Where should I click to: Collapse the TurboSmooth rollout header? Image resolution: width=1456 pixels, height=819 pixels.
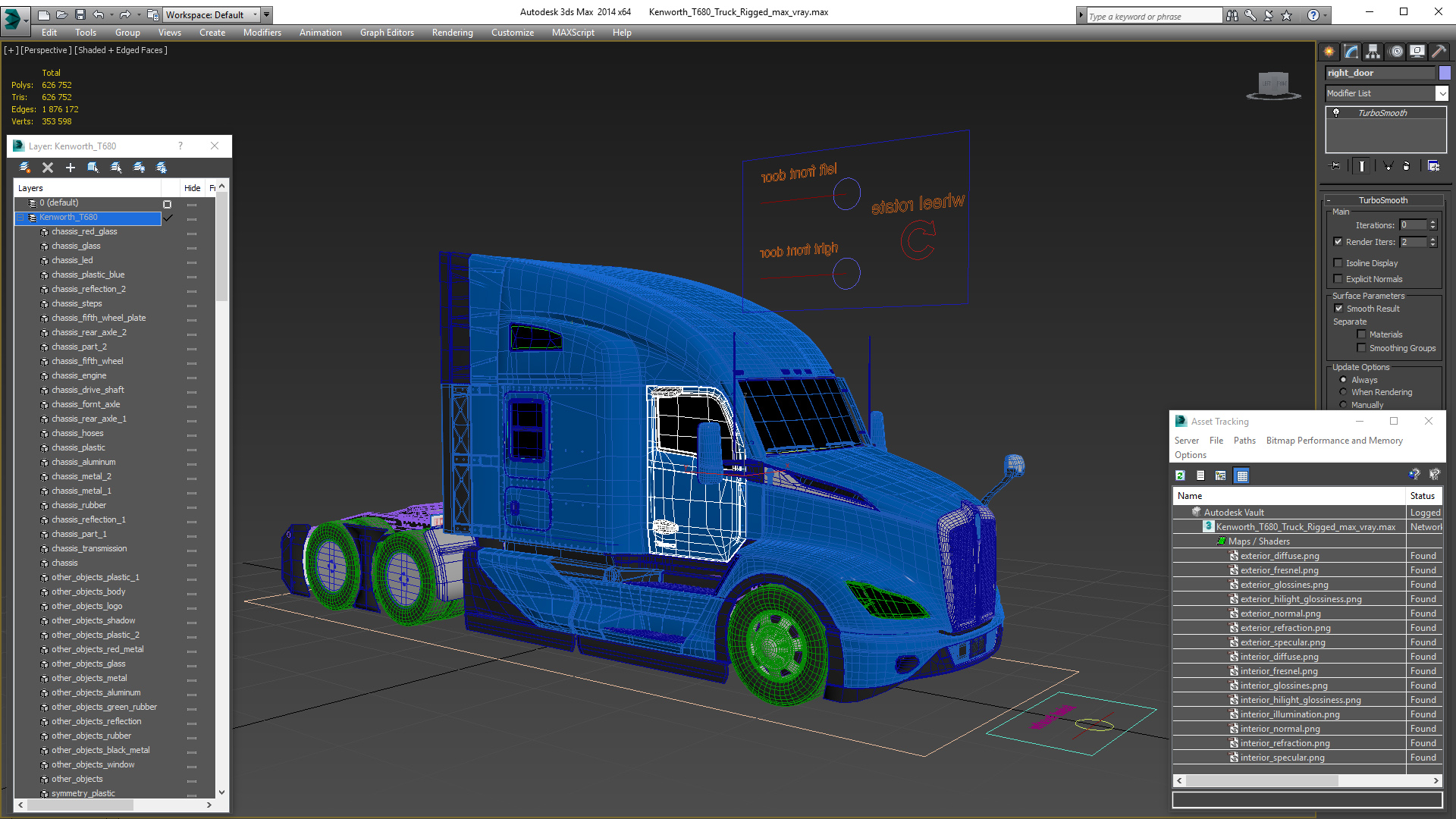click(1383, 200)
